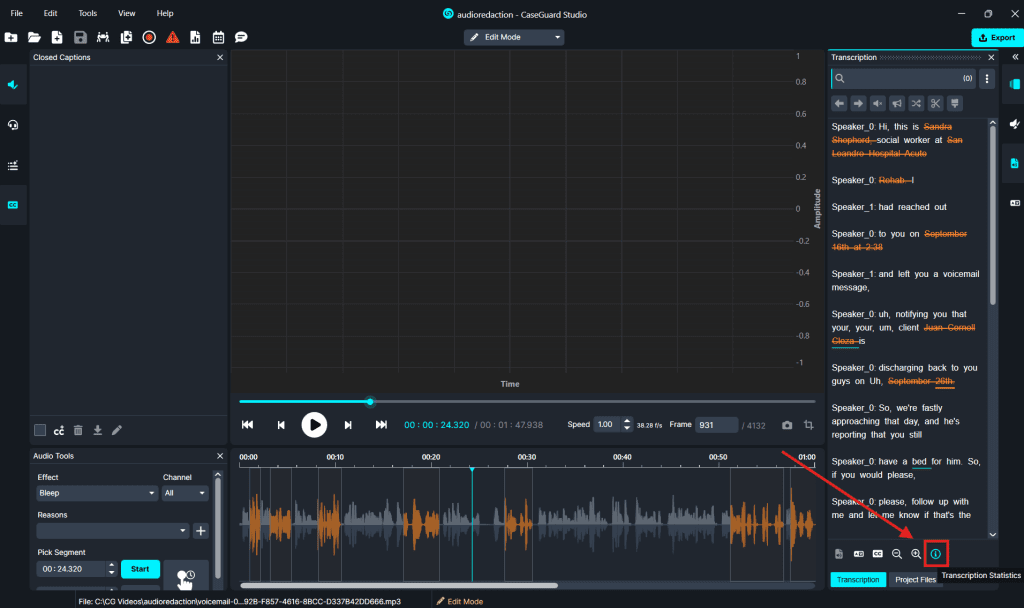Tick the checkbox in Closed Captions footer
1024x608 pixels.
click(x=40, y=430)
